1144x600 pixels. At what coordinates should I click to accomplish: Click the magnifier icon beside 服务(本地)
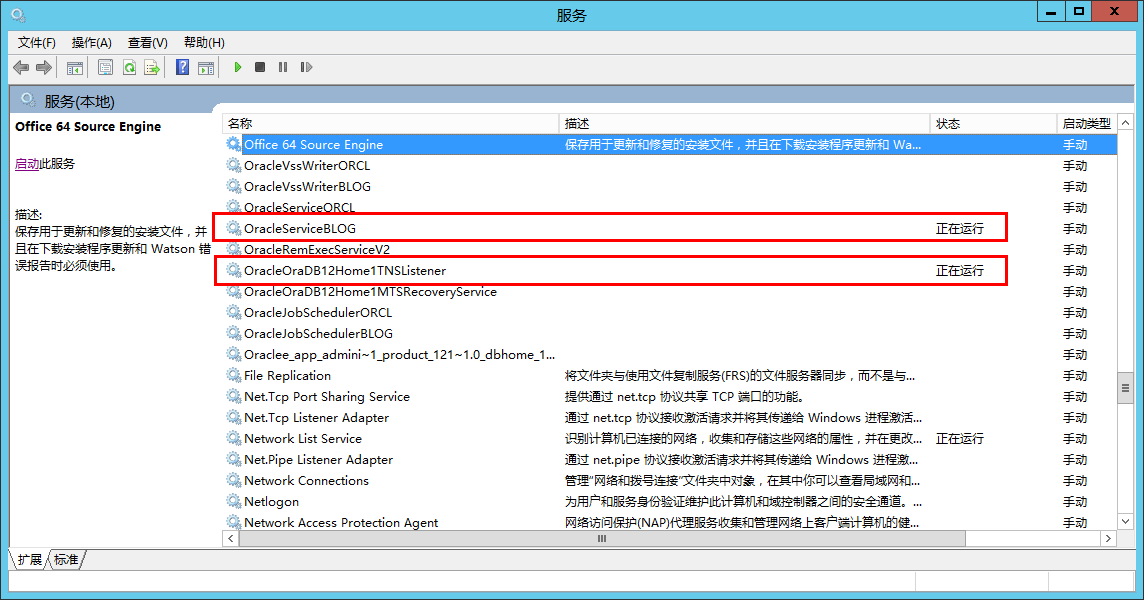coord(28,100)
